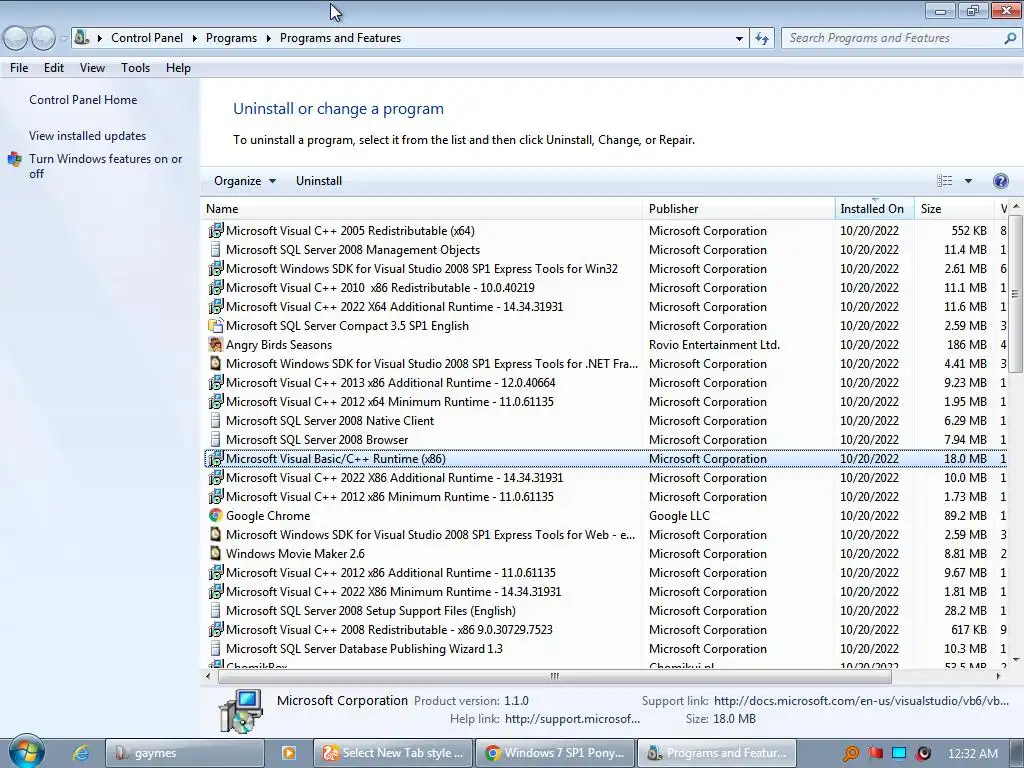Click the Control Panel icon in address bar
Viewport: 1024px width, 768px height.
(81, 37)
